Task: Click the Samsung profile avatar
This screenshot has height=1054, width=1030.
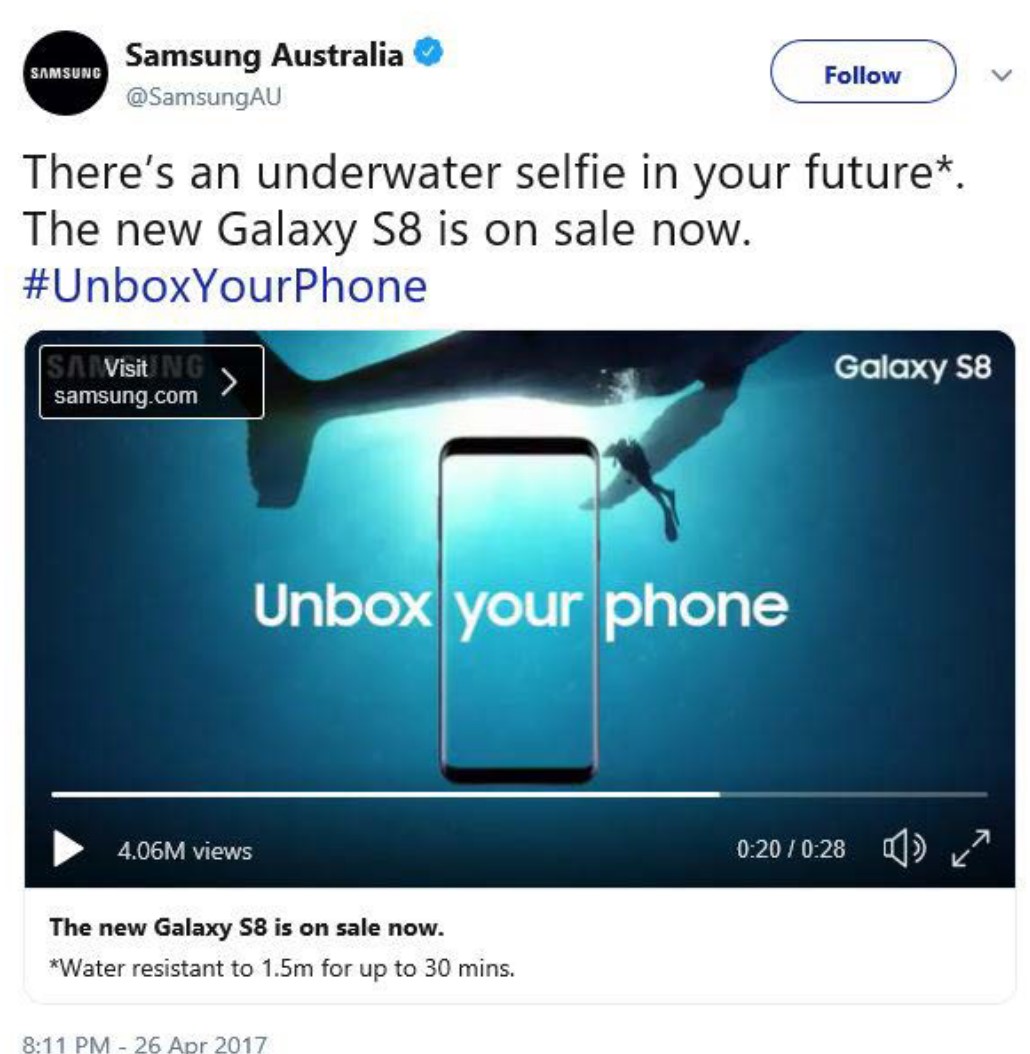Action: tap(65, 73)
